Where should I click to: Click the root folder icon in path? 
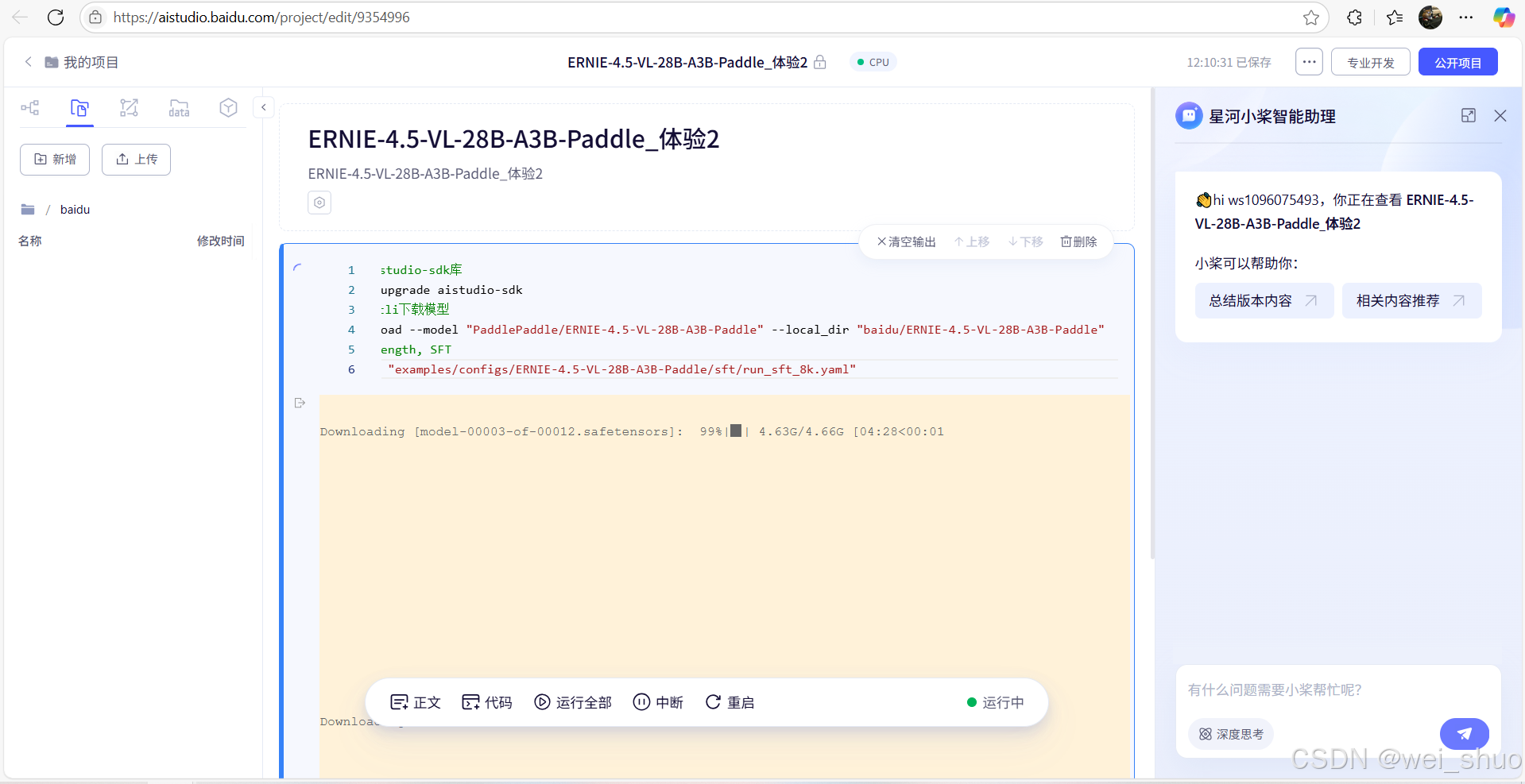tap(28, 210)
